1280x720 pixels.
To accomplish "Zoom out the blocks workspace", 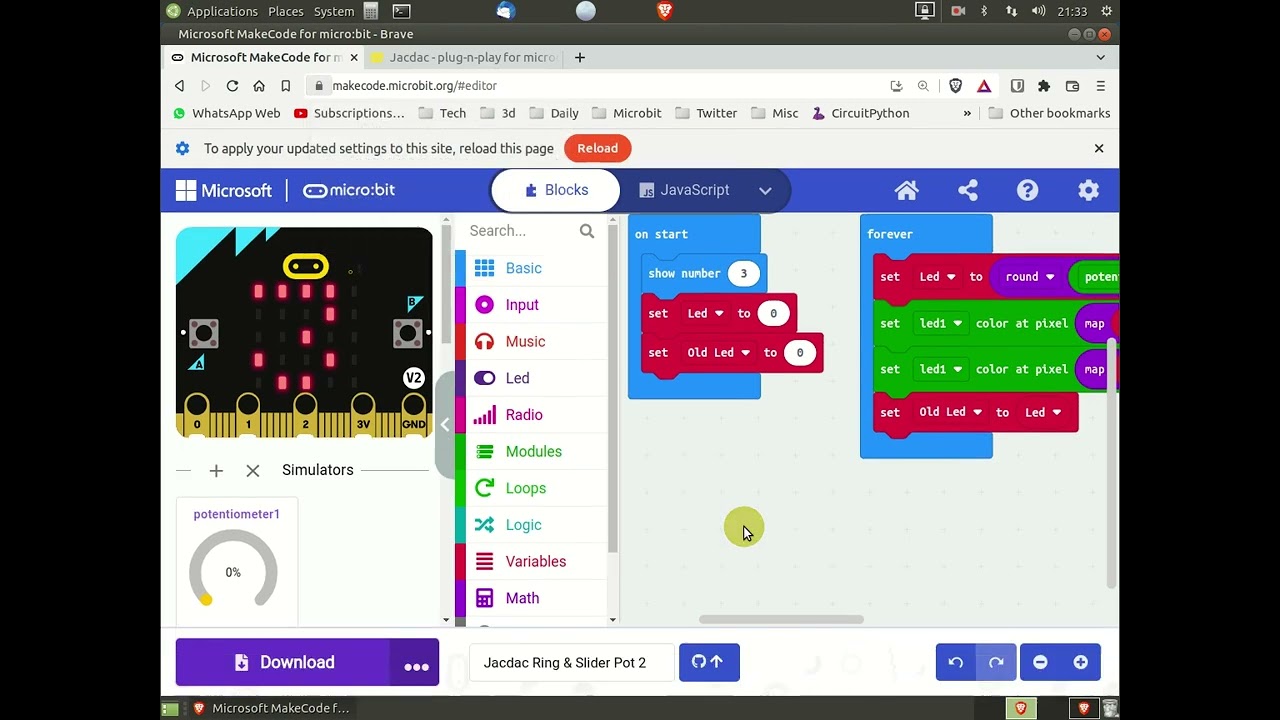I will [1040, 662].
